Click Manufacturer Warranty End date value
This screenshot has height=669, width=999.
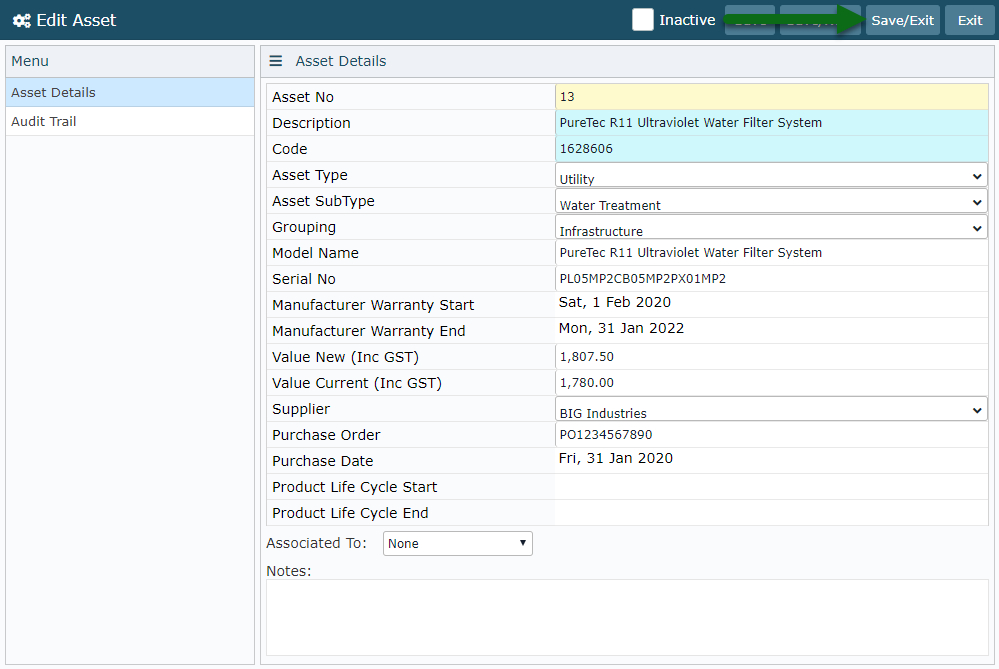pyautogui.click(x=621, y=329)
